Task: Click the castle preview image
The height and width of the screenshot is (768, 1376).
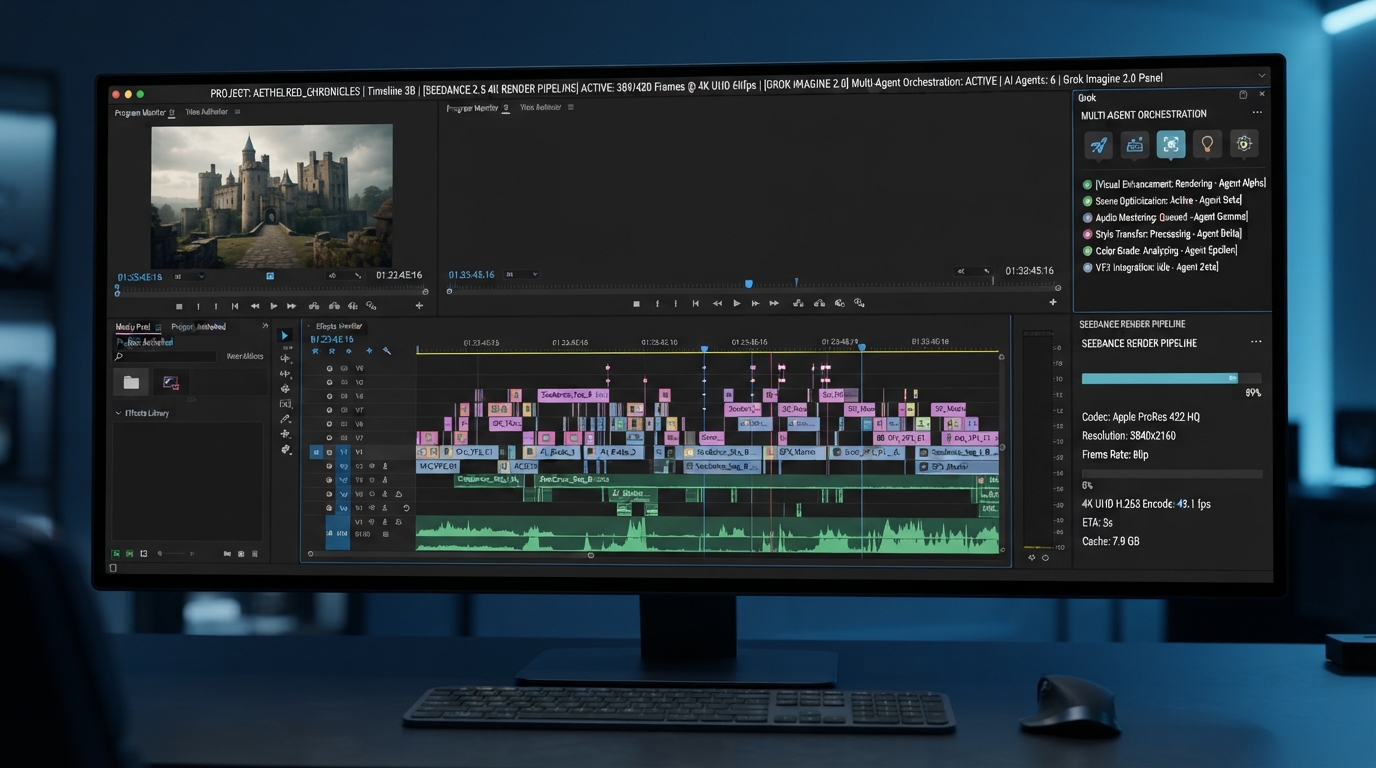Action: (272, 195)
